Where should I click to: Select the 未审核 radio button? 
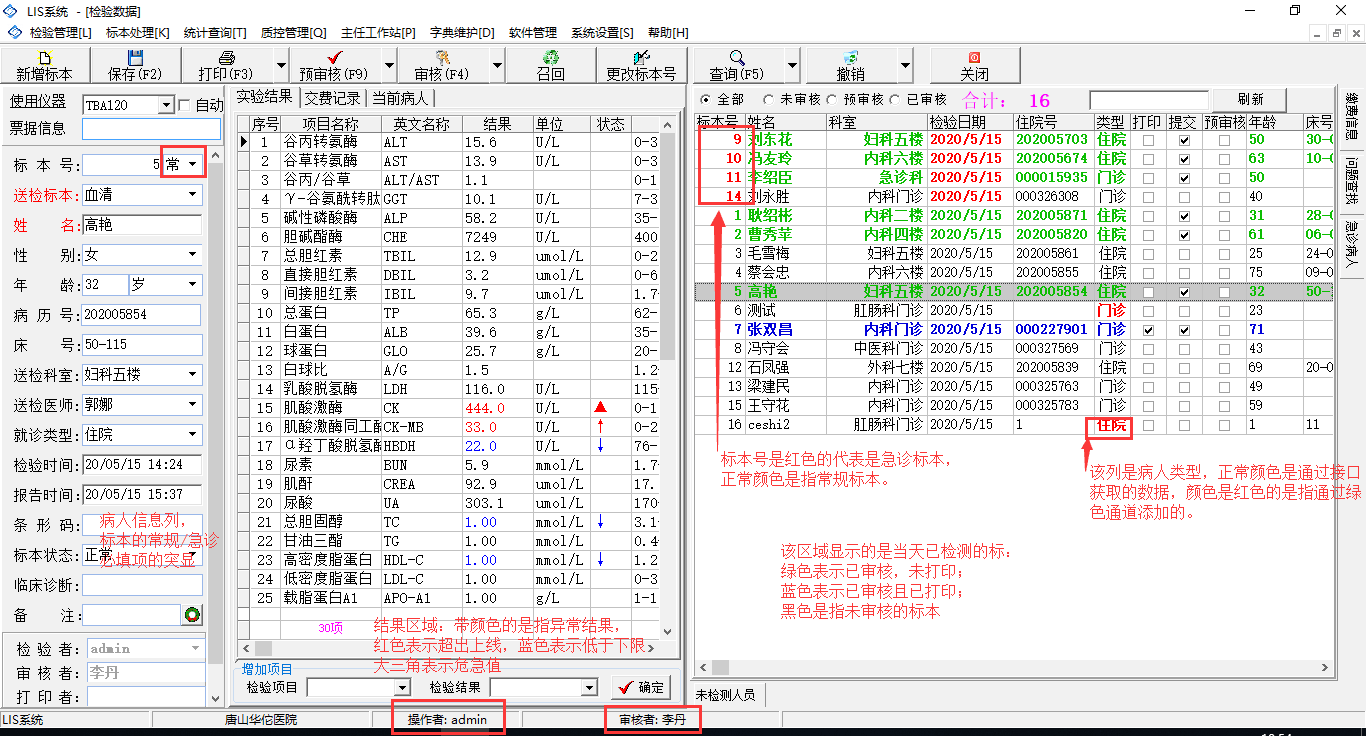pos(768,100)
